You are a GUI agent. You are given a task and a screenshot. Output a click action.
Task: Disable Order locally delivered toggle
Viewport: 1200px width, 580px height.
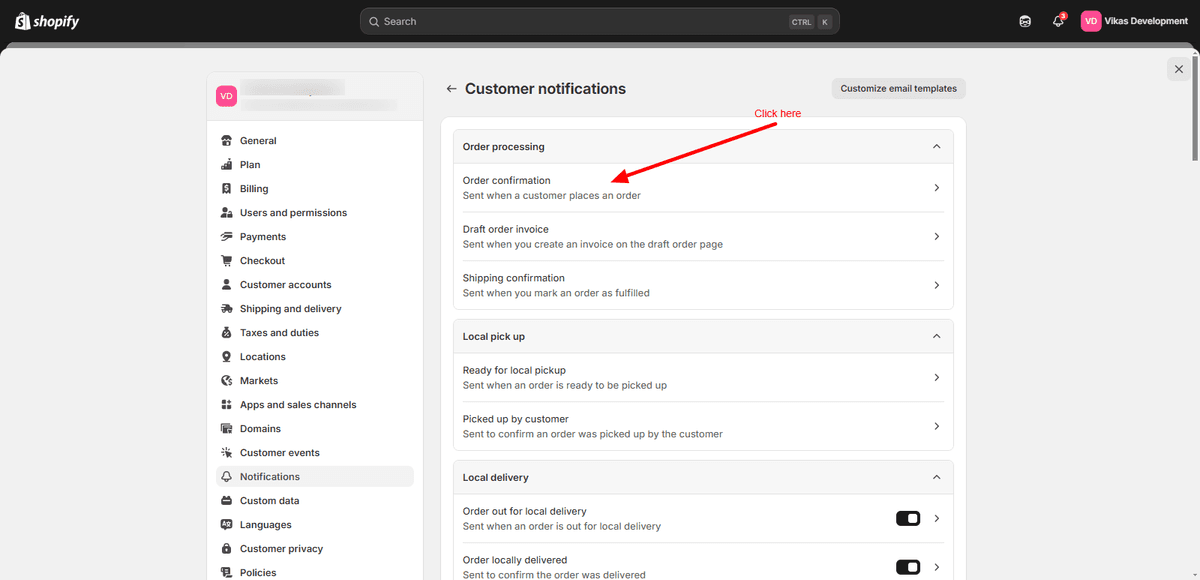point(908,567)
